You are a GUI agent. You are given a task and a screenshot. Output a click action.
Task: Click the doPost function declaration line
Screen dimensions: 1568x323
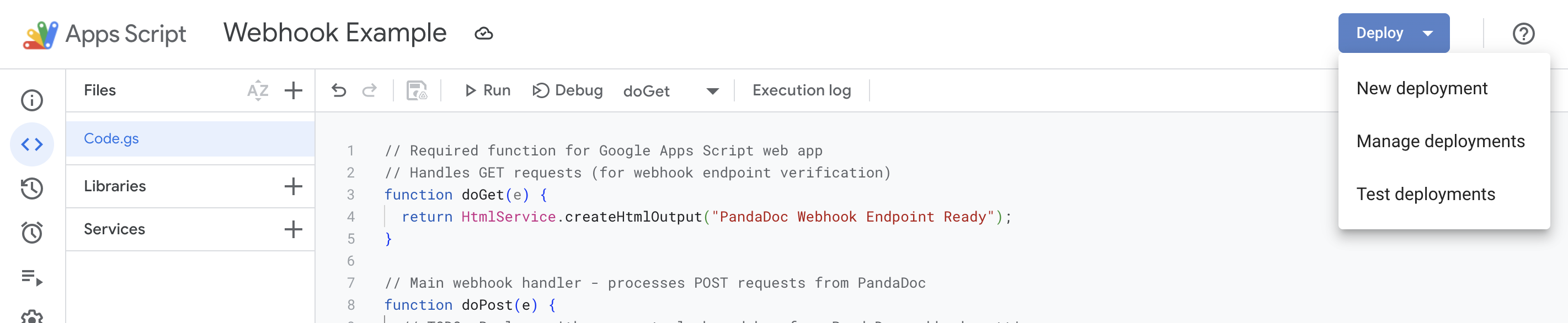click(470, 305)
